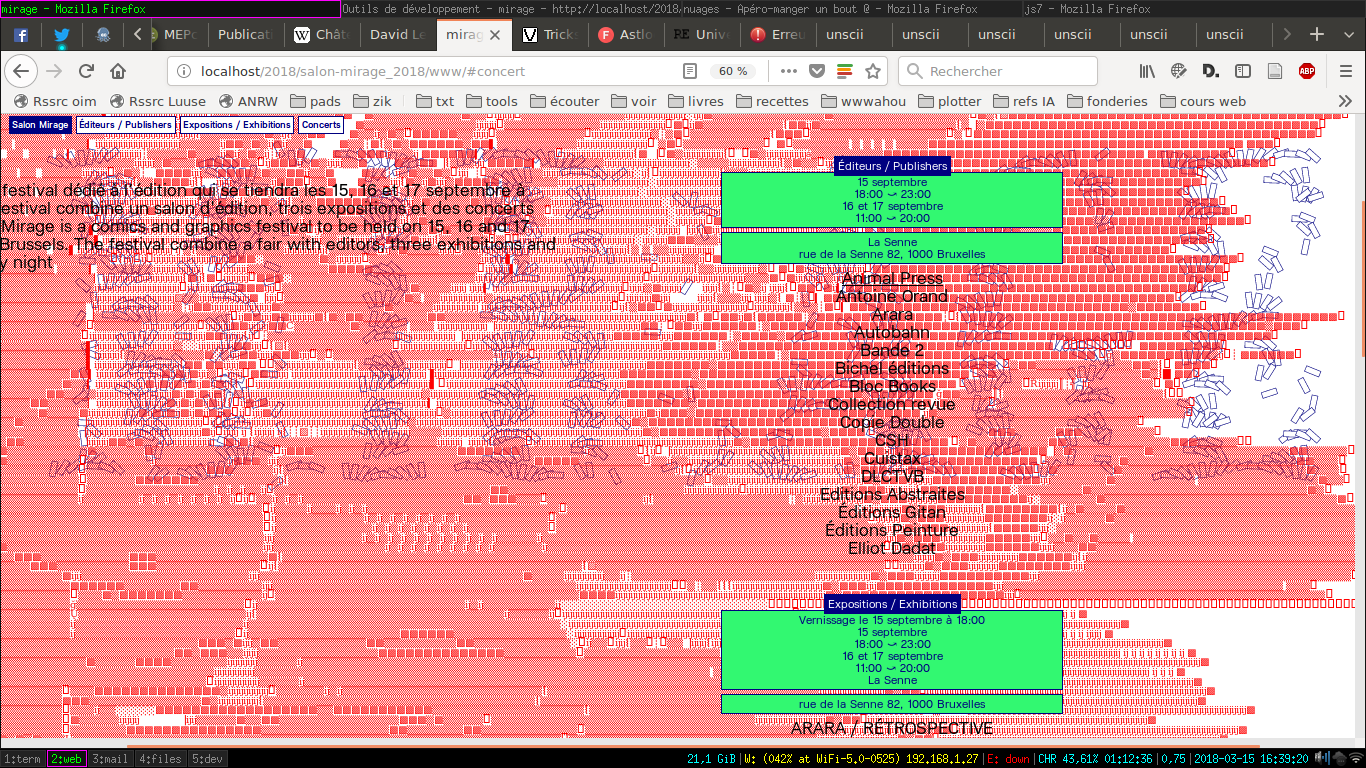Image resolution: width=1366 pixels, height=768 pixels.
Task: Toggle the sidebar panel button
Action: click(x=1243, y=71)
